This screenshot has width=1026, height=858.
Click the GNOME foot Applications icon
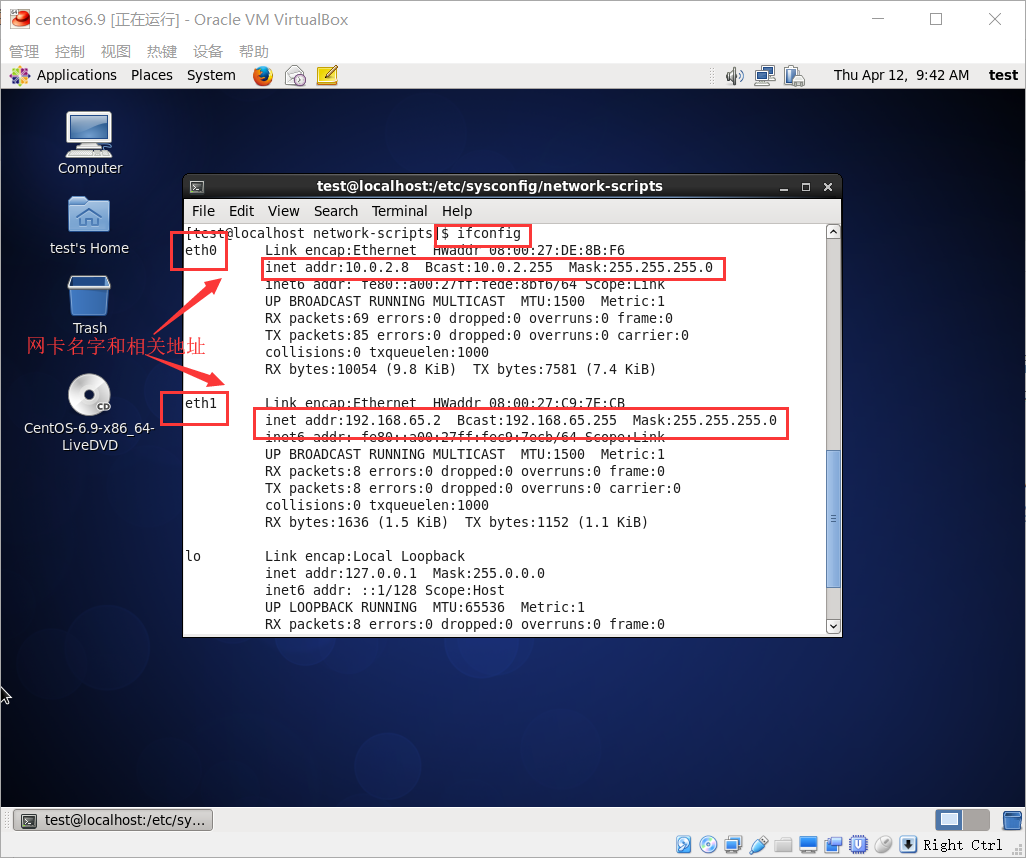coord(20,76)
